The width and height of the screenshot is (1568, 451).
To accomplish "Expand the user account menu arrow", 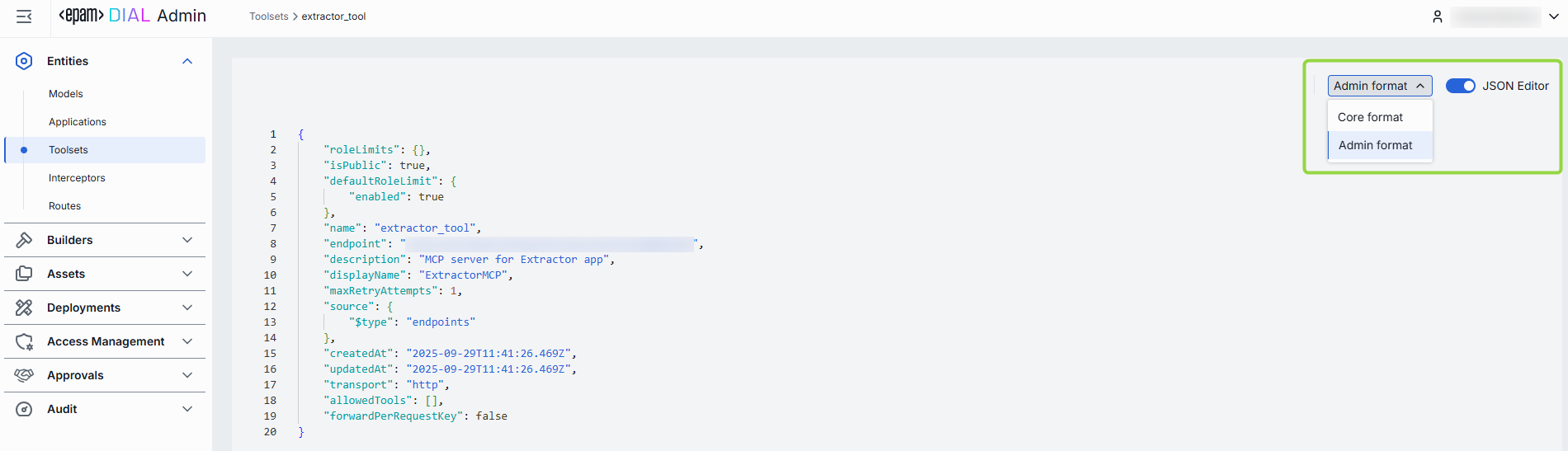I will point(1554,16).
